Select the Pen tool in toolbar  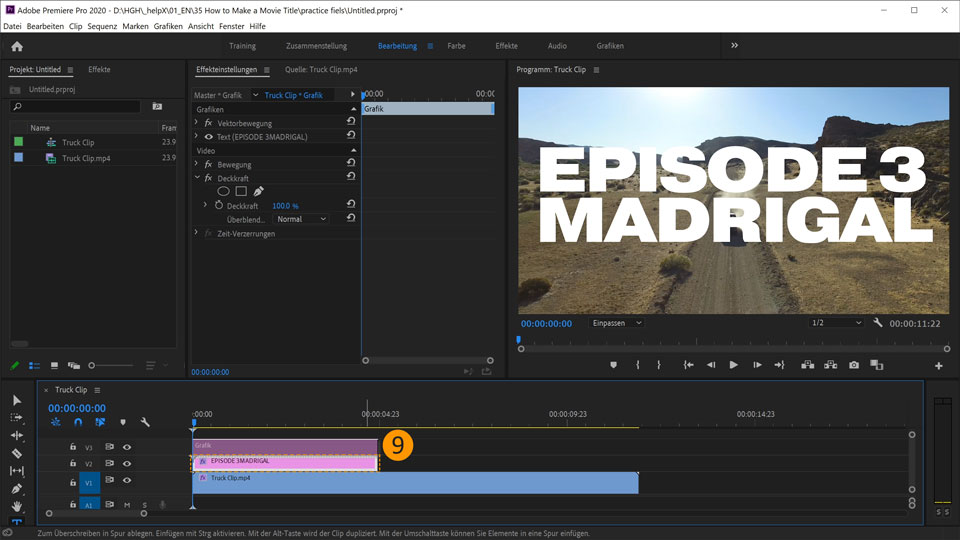tap(17, 489)
